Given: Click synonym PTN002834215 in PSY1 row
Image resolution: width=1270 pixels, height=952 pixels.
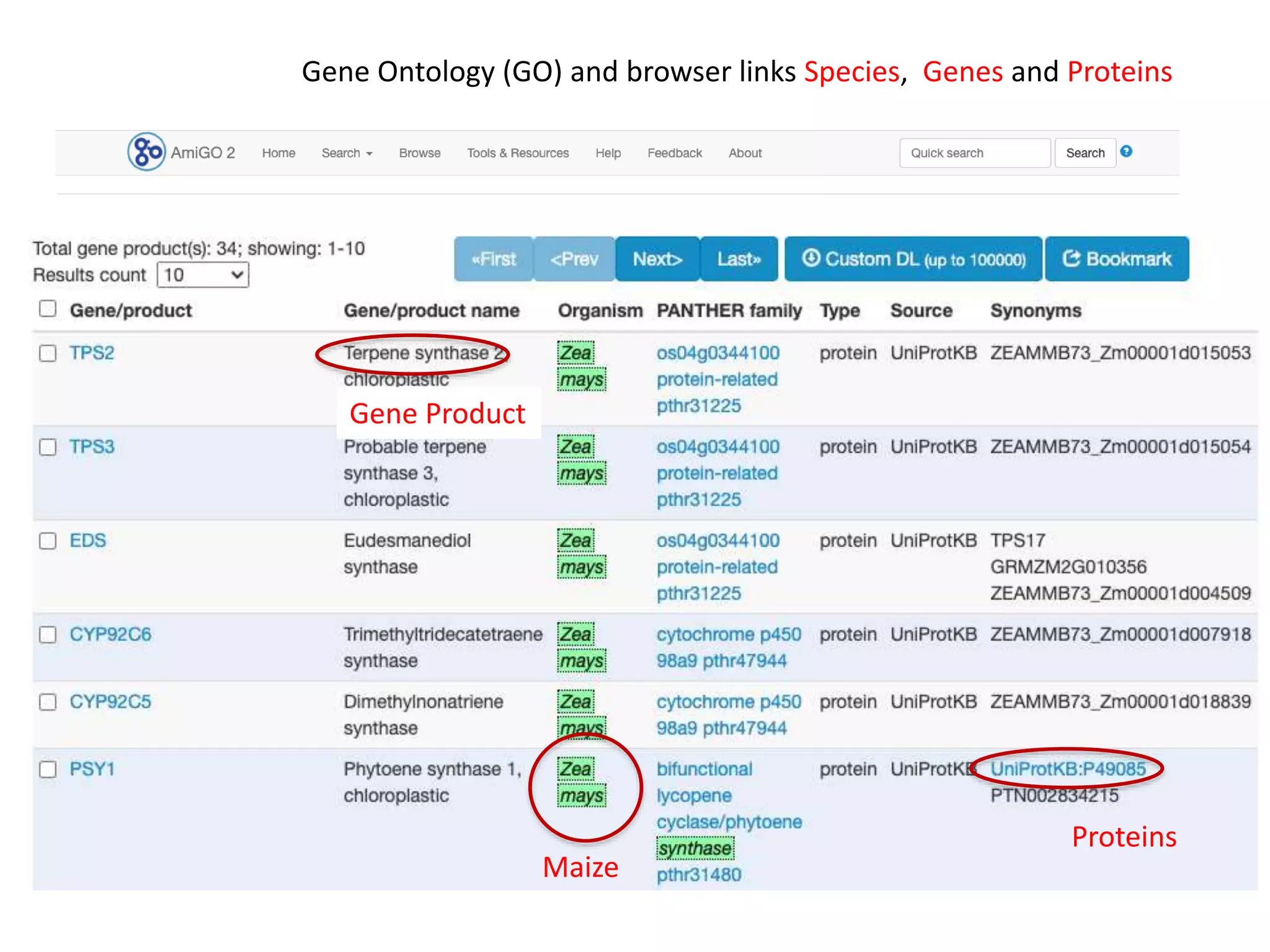Looking at the screenshot, I should (1054, 796).
